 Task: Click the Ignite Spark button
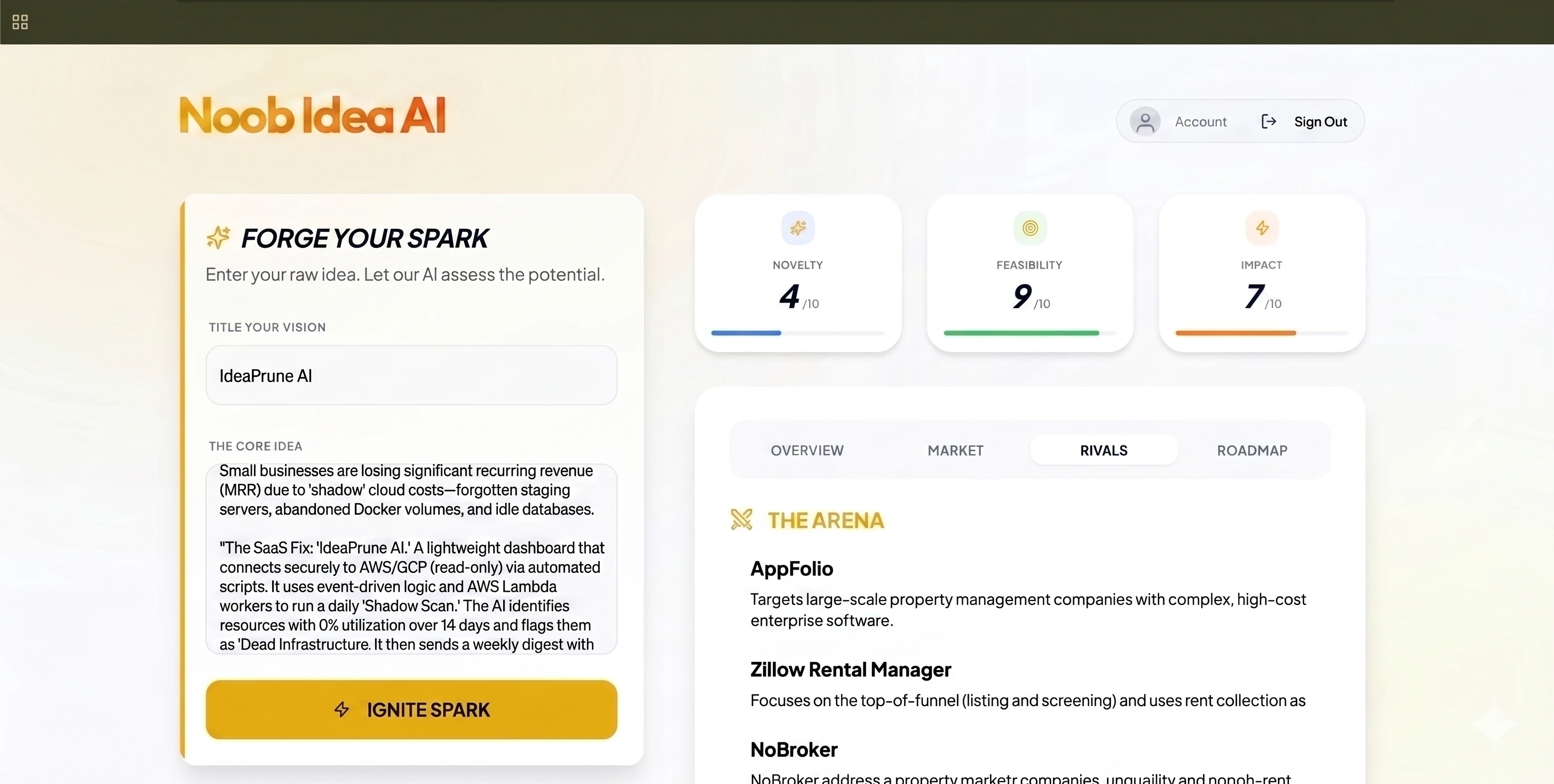click(411, 710)
